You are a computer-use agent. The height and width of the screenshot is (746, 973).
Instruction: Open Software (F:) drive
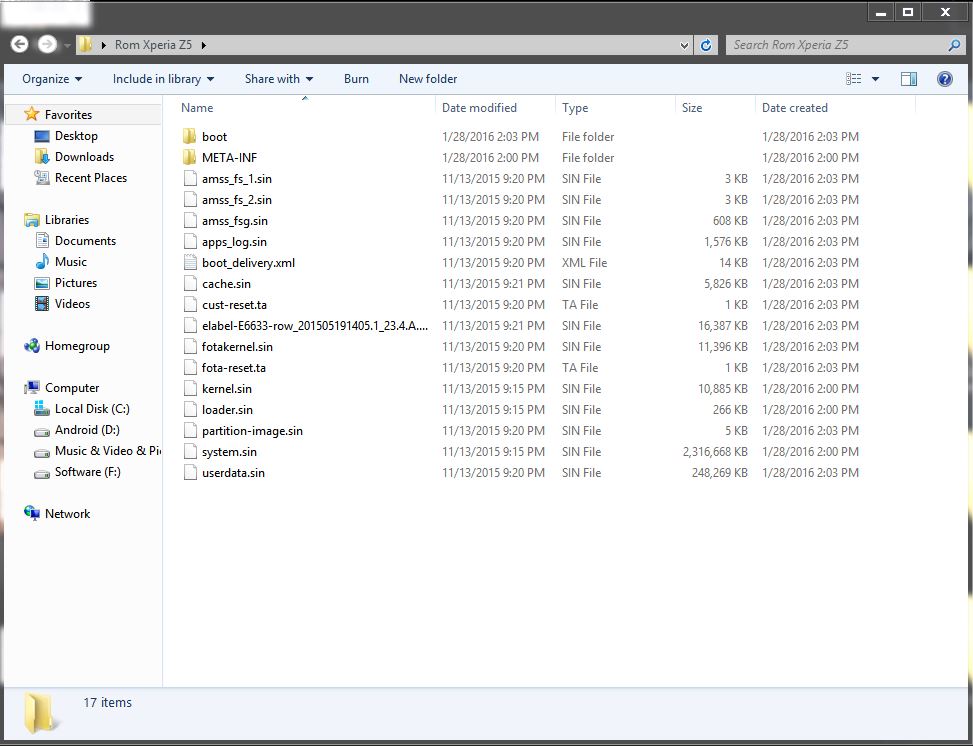tap(87, 472)
